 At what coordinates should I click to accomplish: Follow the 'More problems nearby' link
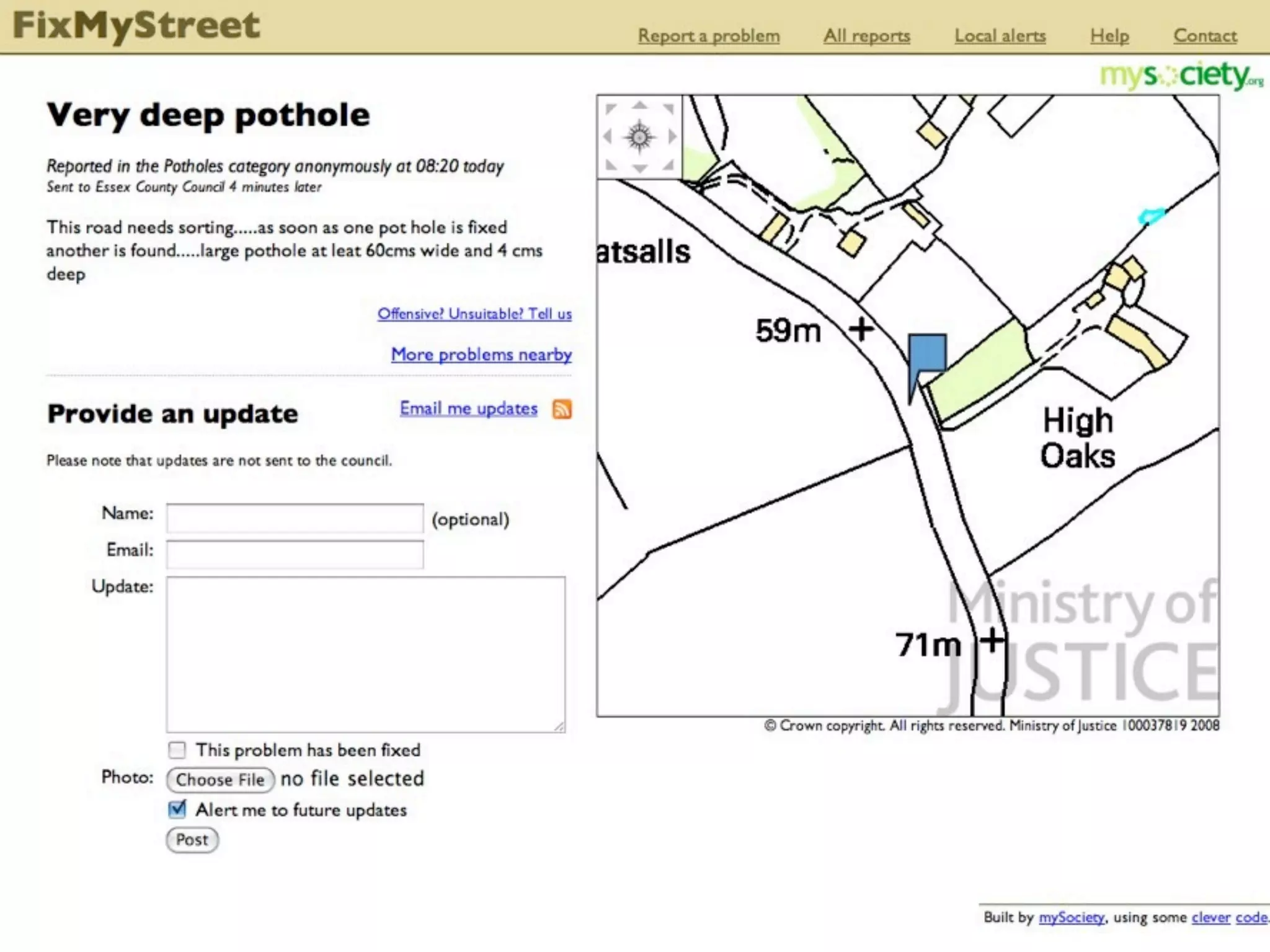[481, 355]
